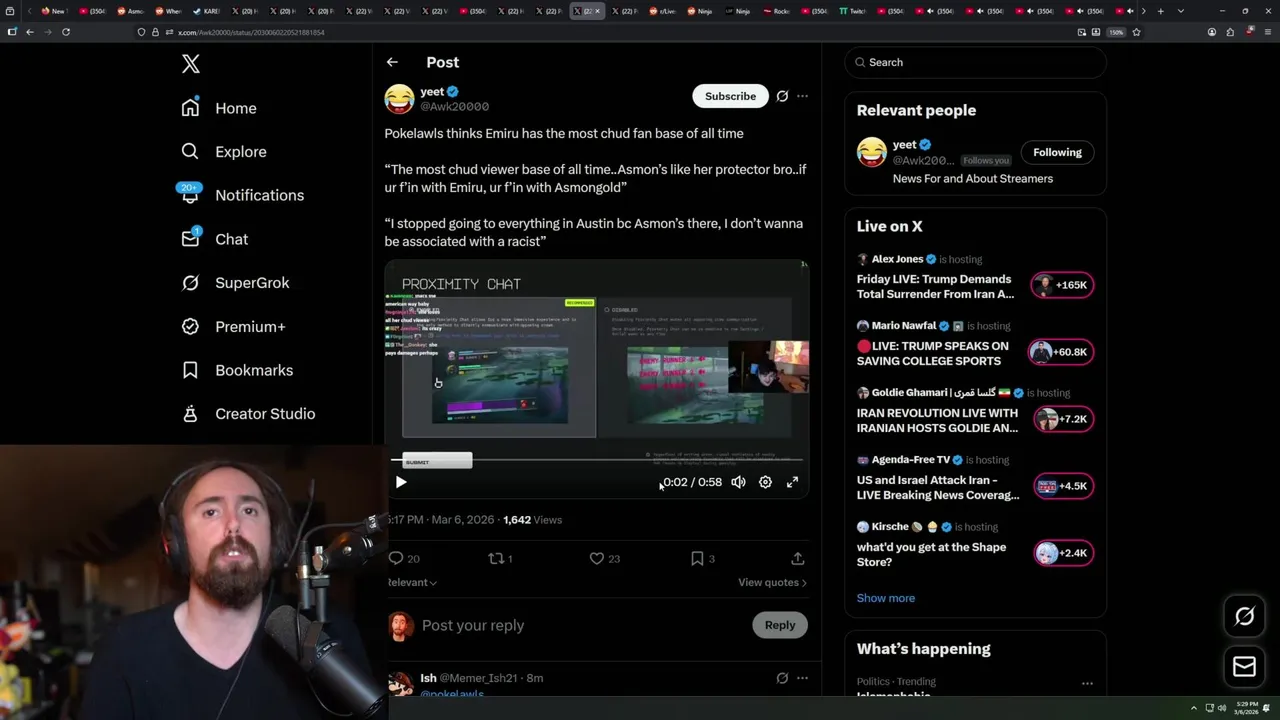
Task: Open Home in left navigation
Action: pos(219,108)
